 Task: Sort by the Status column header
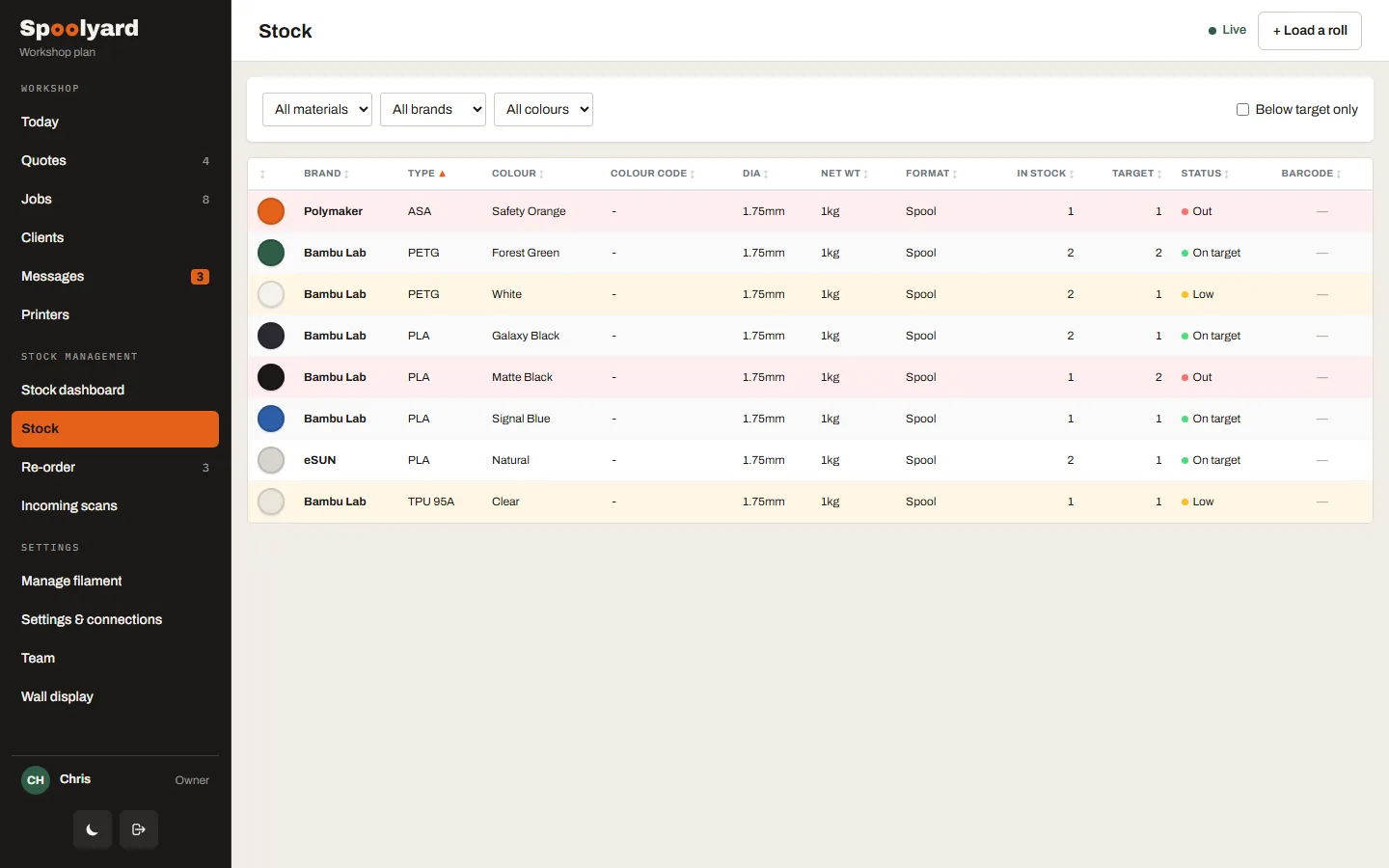(x=1205, y=174)
